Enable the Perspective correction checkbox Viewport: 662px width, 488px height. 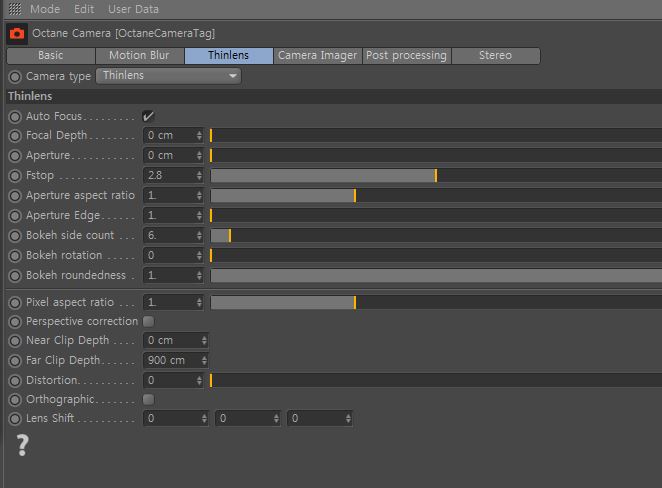pyautogui.click(x=149, y=321)
